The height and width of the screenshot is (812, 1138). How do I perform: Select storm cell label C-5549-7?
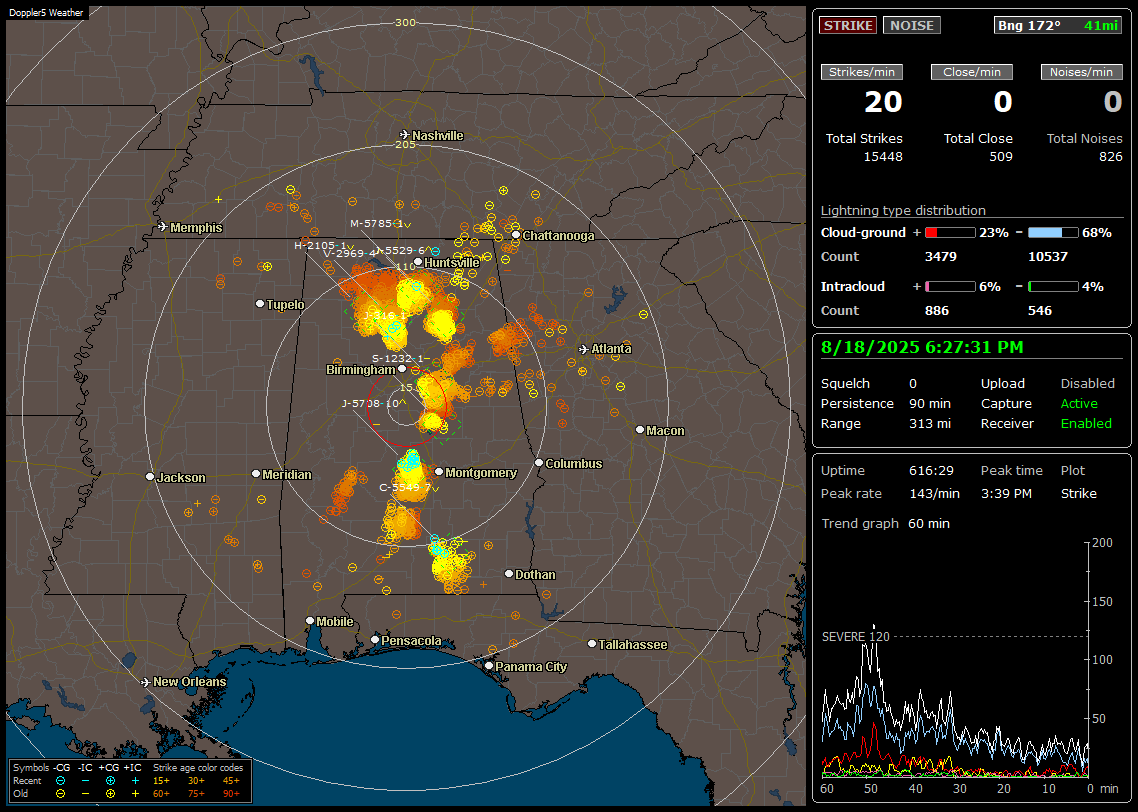click(x=405, y=488)
